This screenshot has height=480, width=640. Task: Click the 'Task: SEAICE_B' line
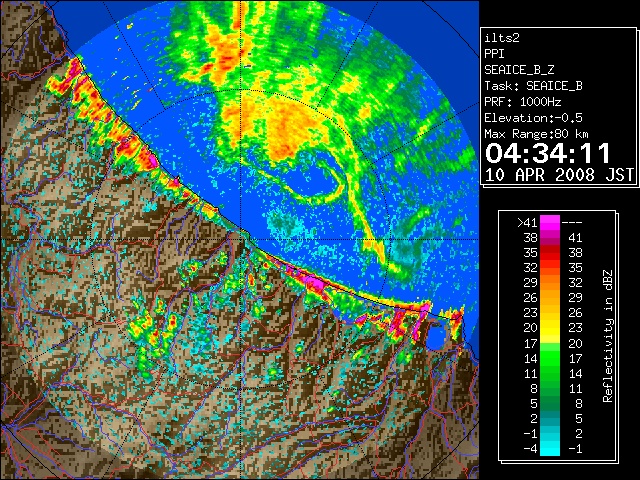coord(533,86)
